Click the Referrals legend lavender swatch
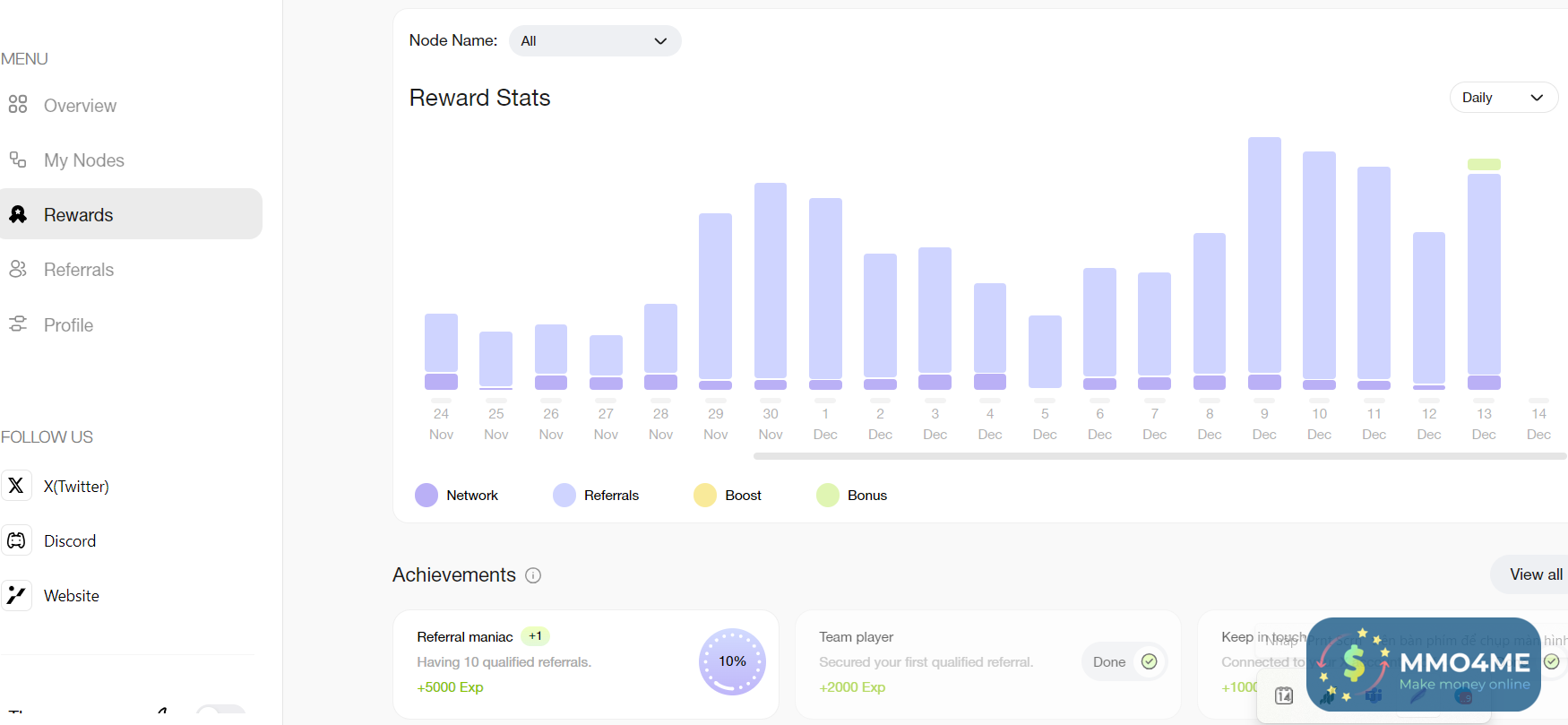 coord(564,496)
